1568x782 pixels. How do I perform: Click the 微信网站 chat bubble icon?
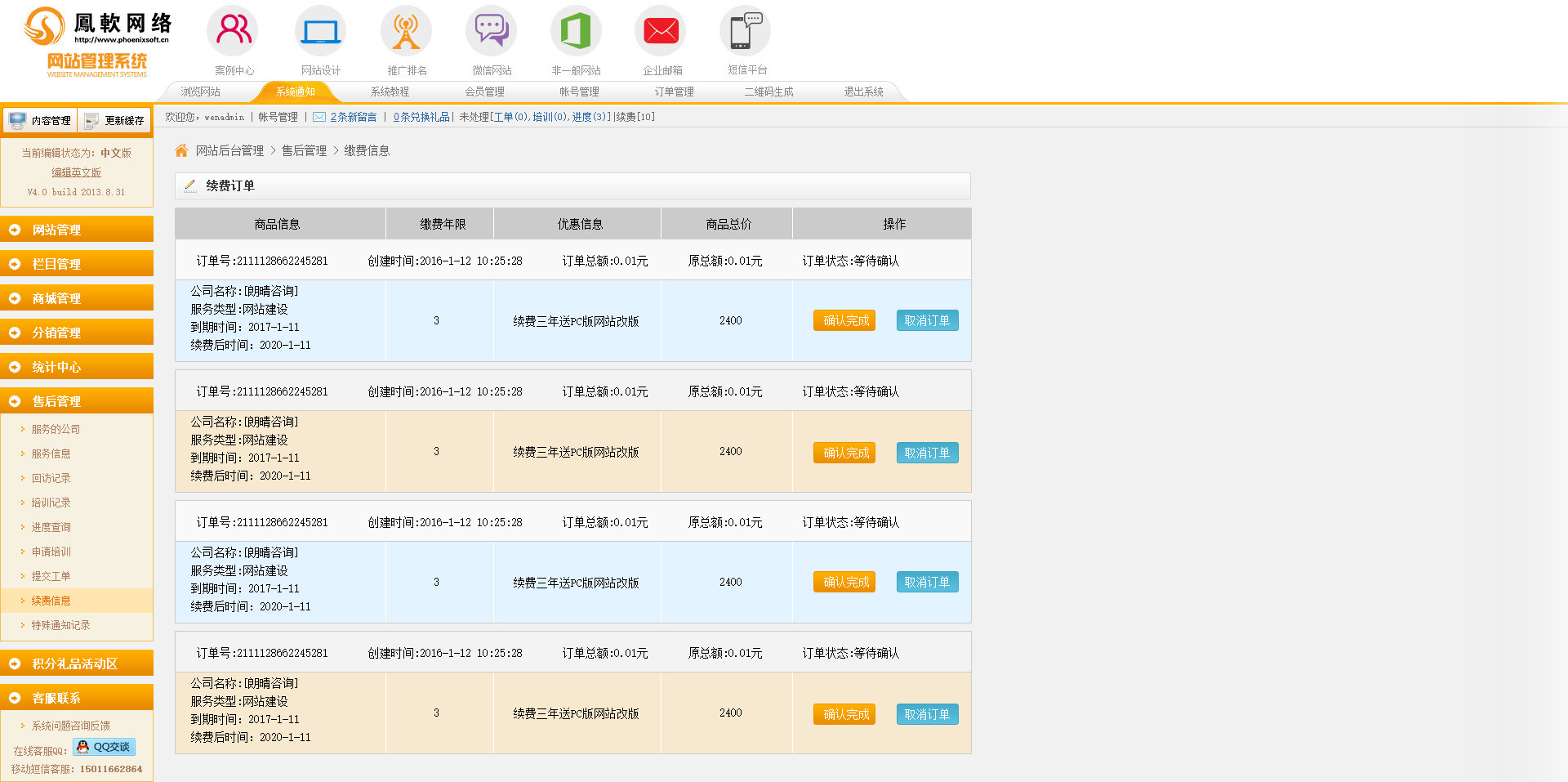pyautogui.click(x=492, y=31)
